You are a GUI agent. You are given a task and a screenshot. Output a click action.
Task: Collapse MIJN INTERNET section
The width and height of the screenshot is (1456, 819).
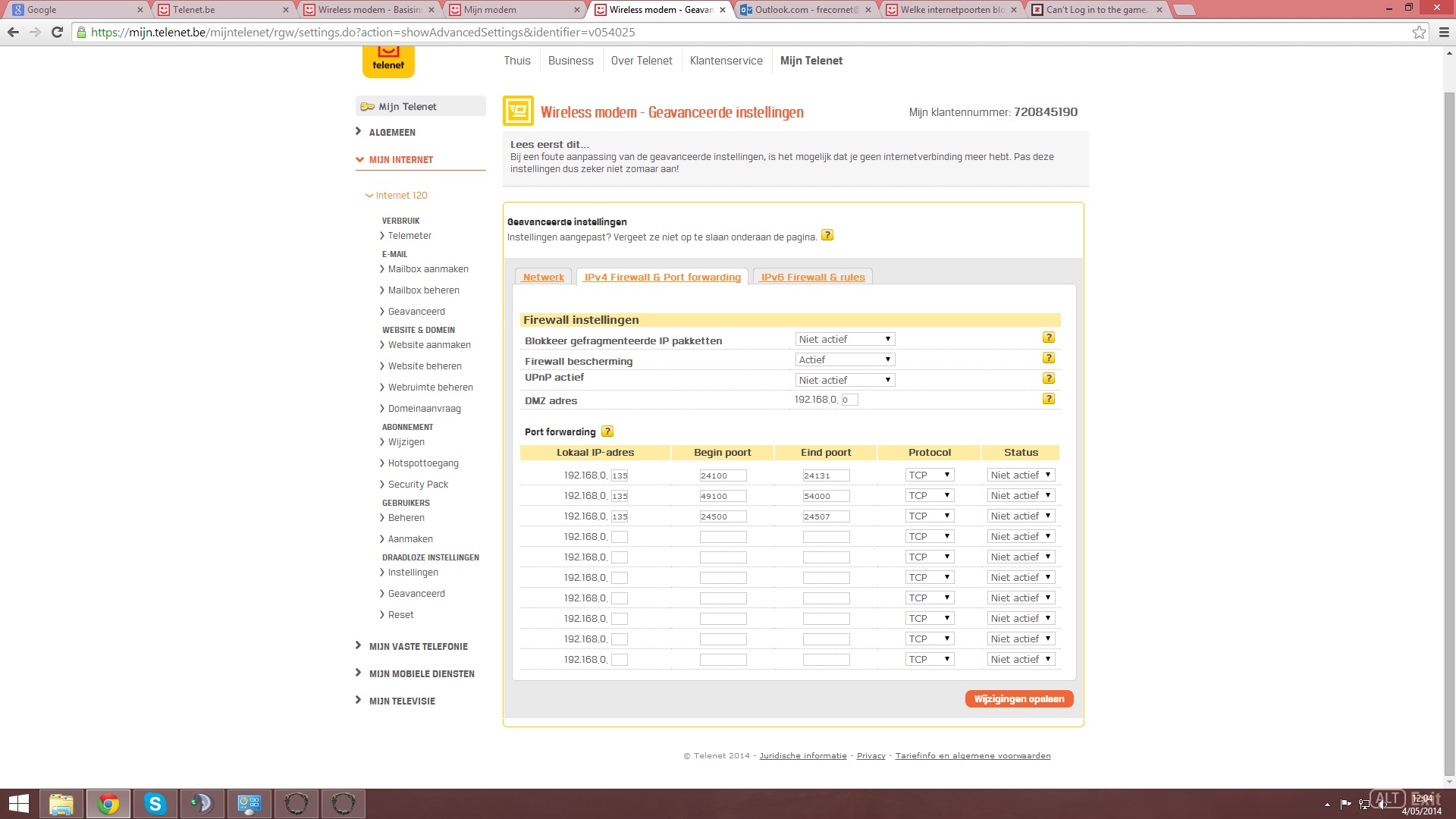pyautogui.click(x=394, y=159)
